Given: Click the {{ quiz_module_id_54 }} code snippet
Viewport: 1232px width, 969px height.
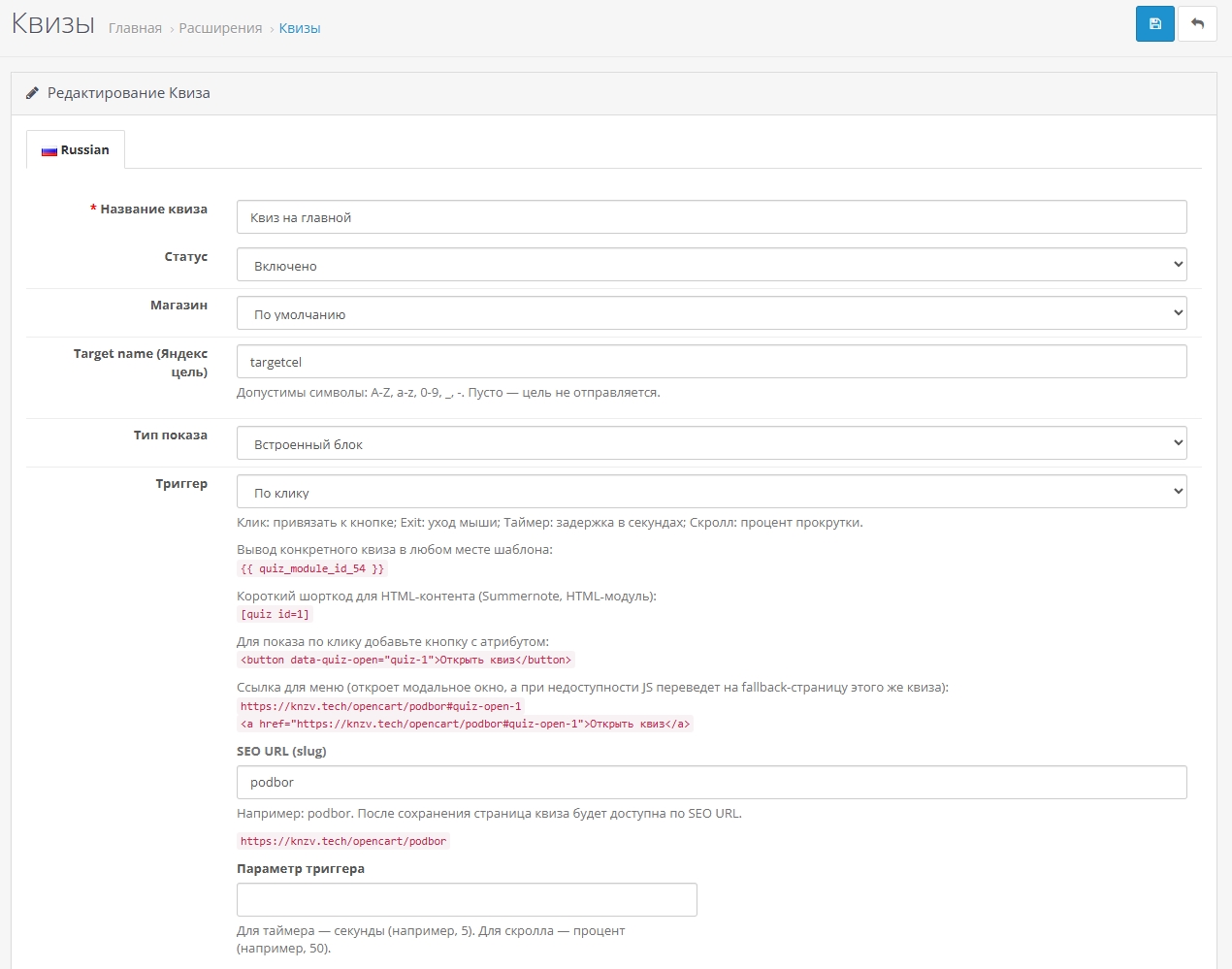Looking at the screenshot, I should pyautogui.click(x=311, y=569).
